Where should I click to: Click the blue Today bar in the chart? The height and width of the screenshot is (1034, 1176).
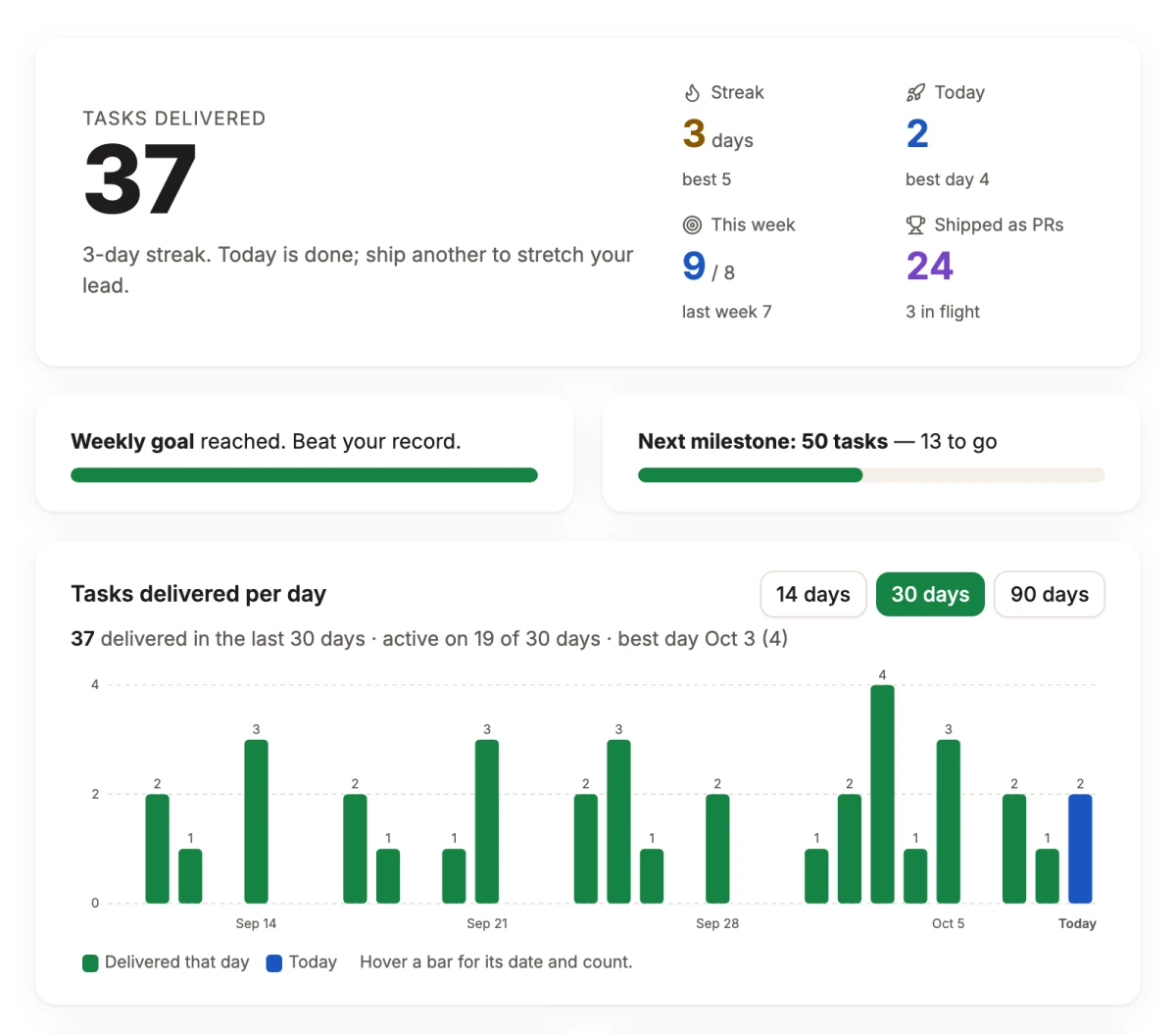point(1080,849)
